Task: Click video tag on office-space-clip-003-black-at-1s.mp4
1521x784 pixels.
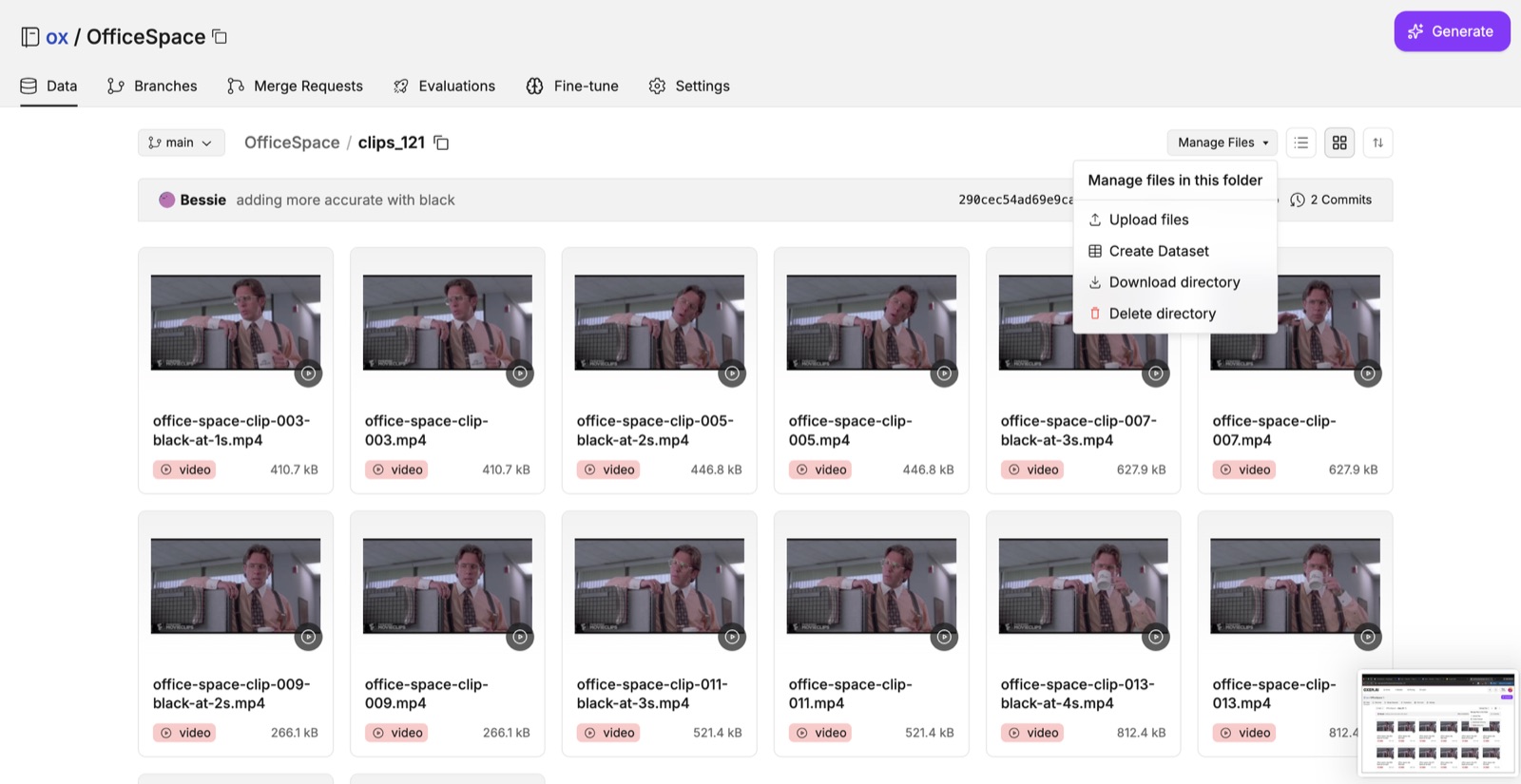Action: point(184,469)
